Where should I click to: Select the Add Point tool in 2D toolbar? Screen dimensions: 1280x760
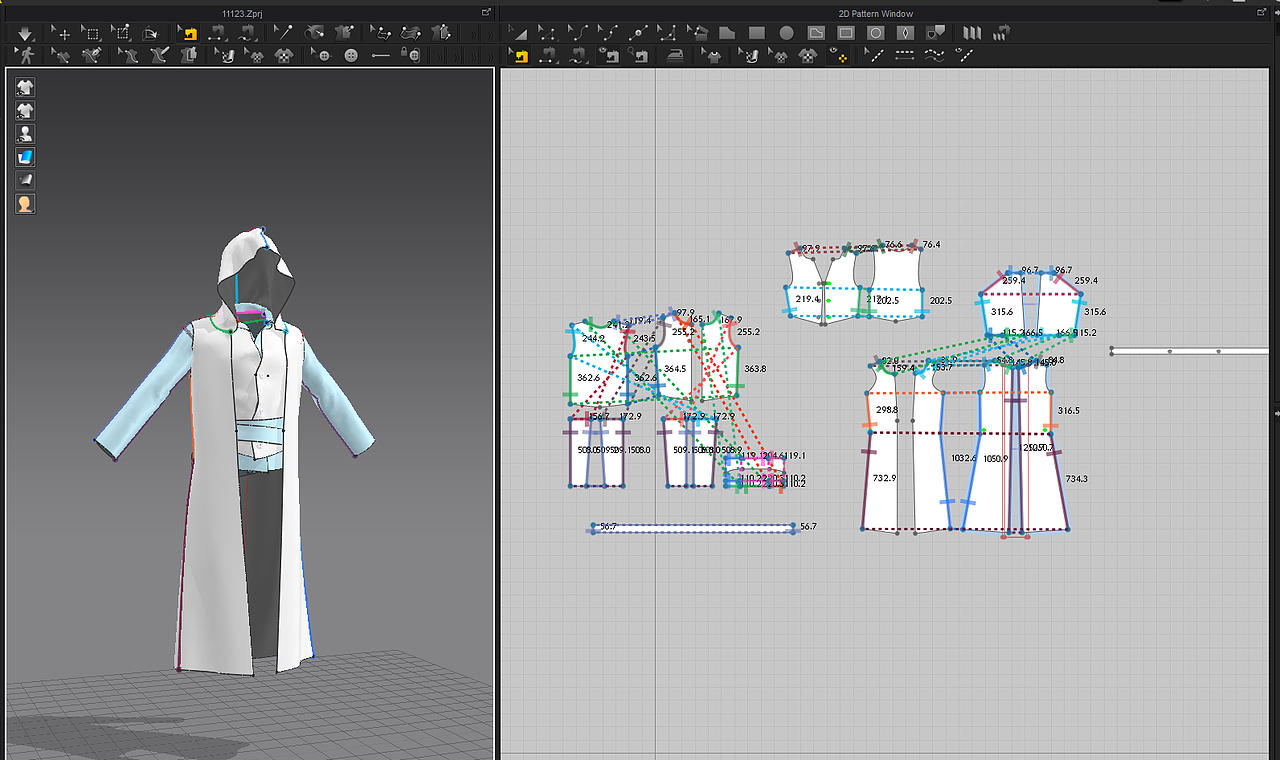(x=639, y=34)
